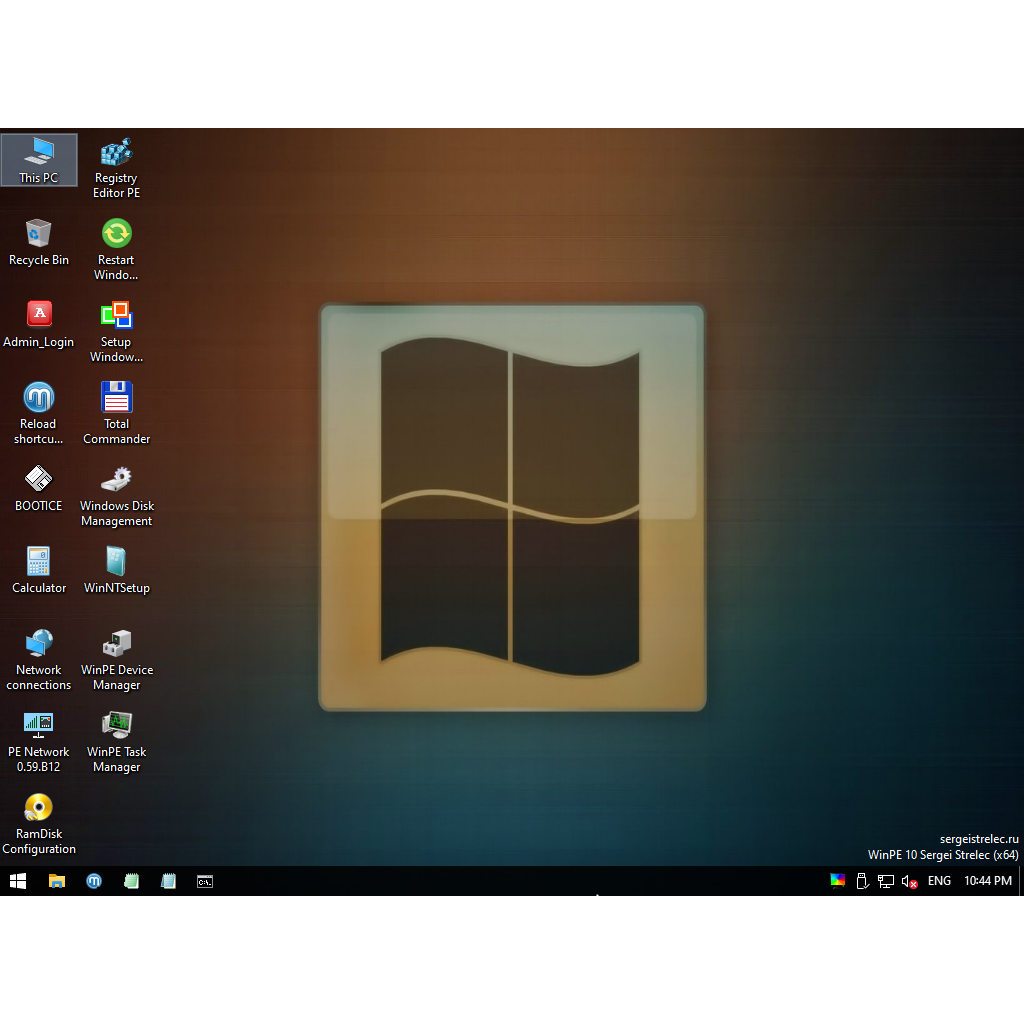Click the BOOTICE desktop icon

coord(39,488)
